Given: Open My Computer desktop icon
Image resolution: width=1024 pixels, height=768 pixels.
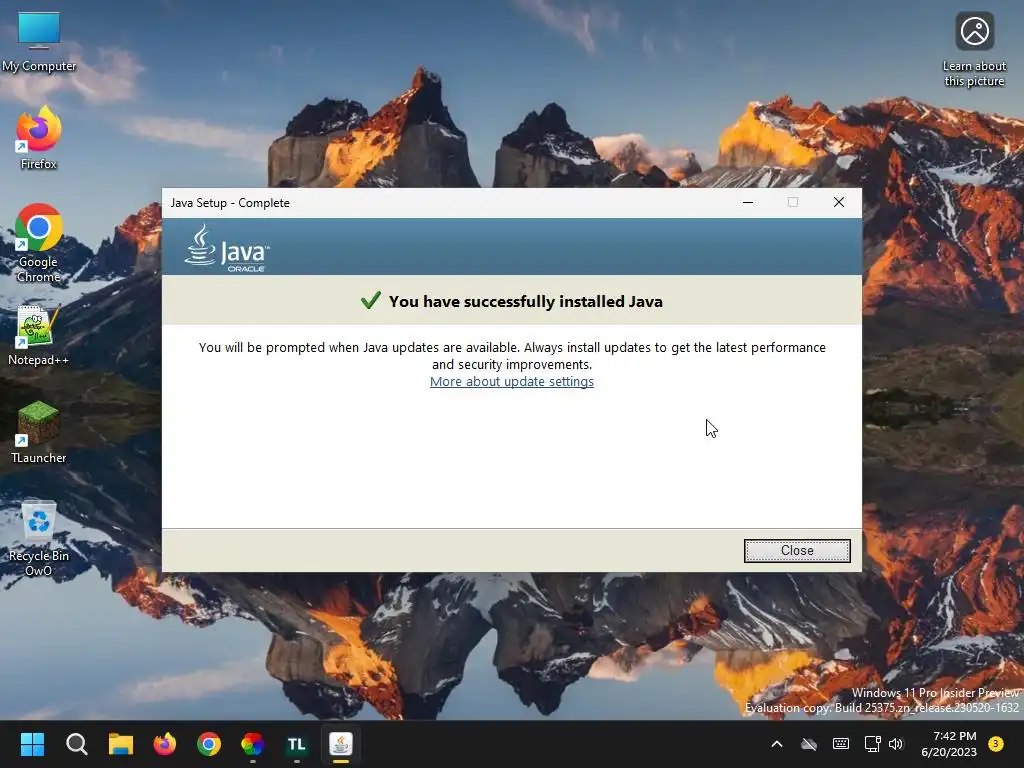Looking at the screenshot, I should pyautogui.click(x=39, y=42).
